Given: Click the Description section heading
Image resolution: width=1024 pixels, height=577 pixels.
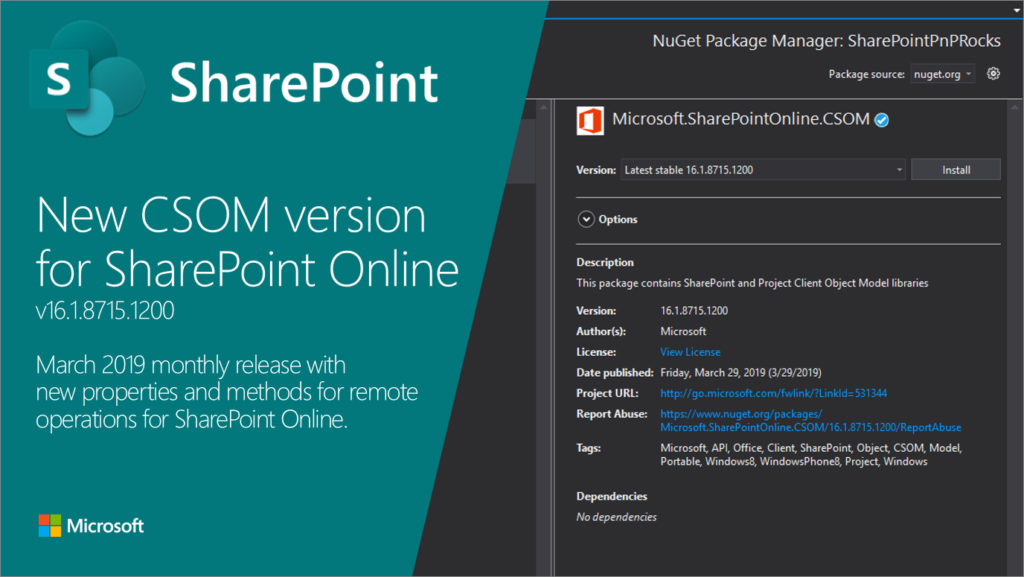Looking at the screenshot, I should point(605,262).
